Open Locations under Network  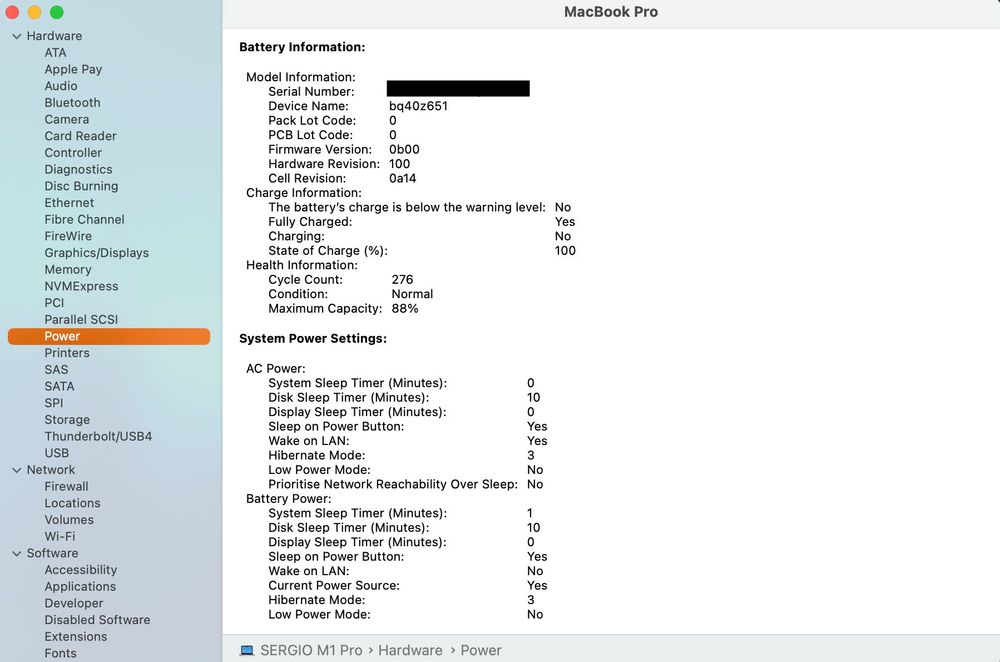[x=72, y=503]
